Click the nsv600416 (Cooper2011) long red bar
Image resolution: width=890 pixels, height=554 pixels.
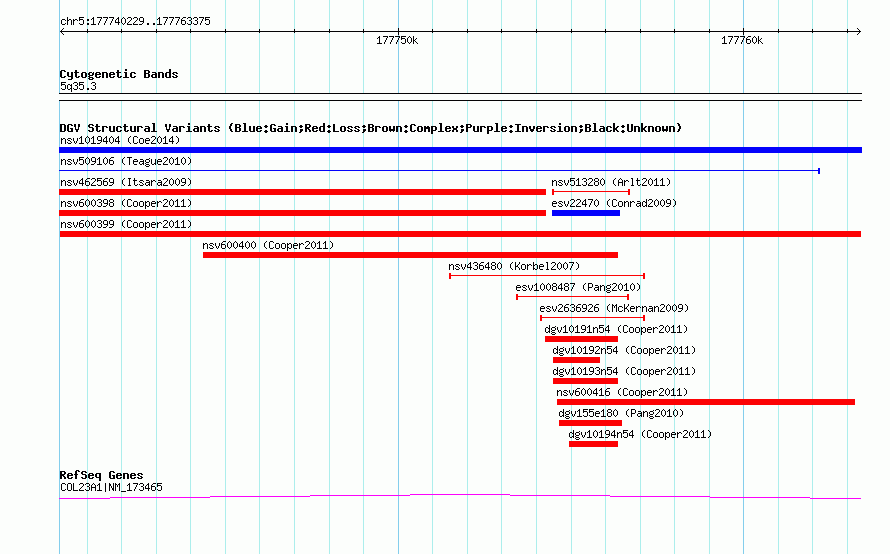pyautogui.click(x=706, y=402)
